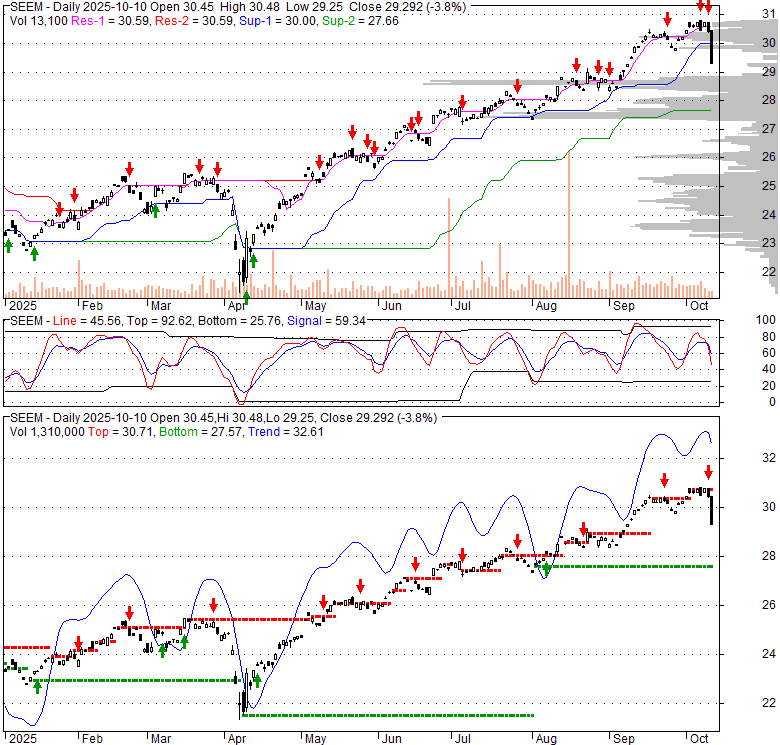The image size is (780, 745).
Task: Click the April green arrow in the bottom chart
Action: (x=257, y=681)
